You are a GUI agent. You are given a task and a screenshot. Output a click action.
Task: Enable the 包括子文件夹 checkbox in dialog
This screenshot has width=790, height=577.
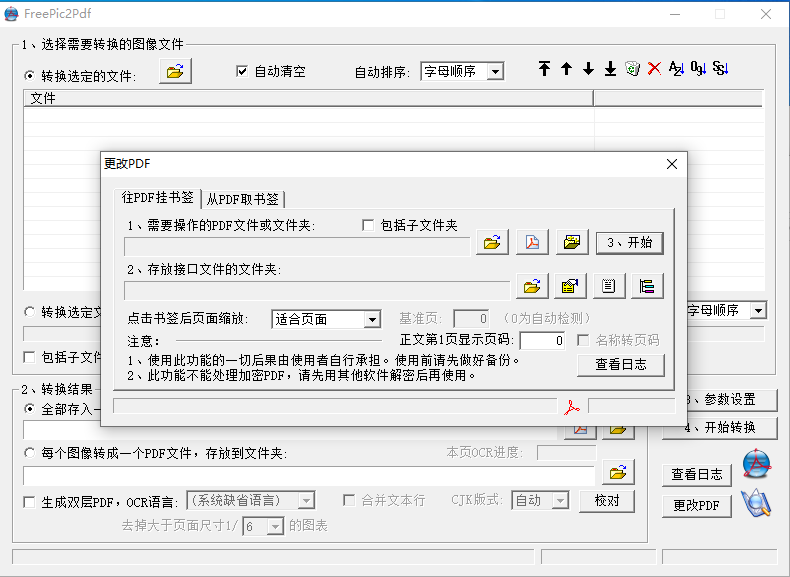(x=368, y=225)
